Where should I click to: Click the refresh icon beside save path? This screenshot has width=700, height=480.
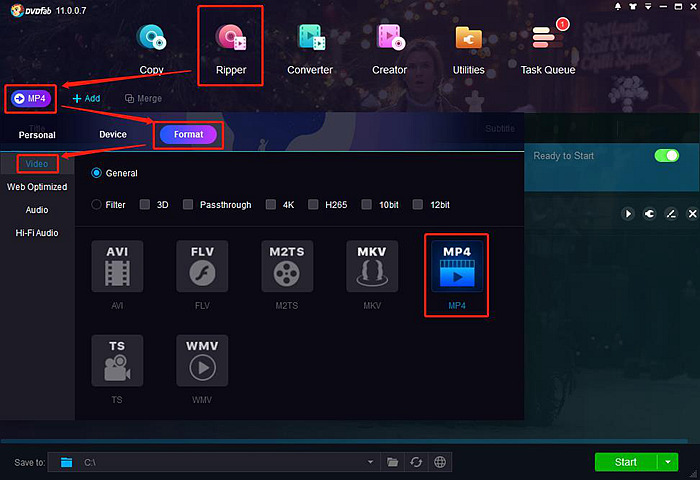point(416,462)
